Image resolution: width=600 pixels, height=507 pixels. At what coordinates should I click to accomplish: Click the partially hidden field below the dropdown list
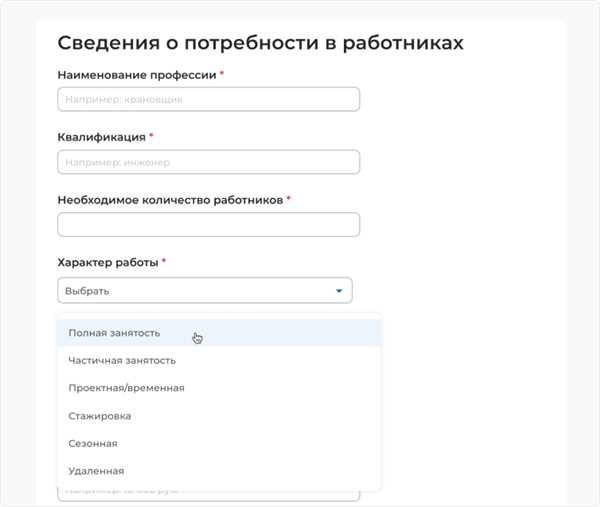209,496
